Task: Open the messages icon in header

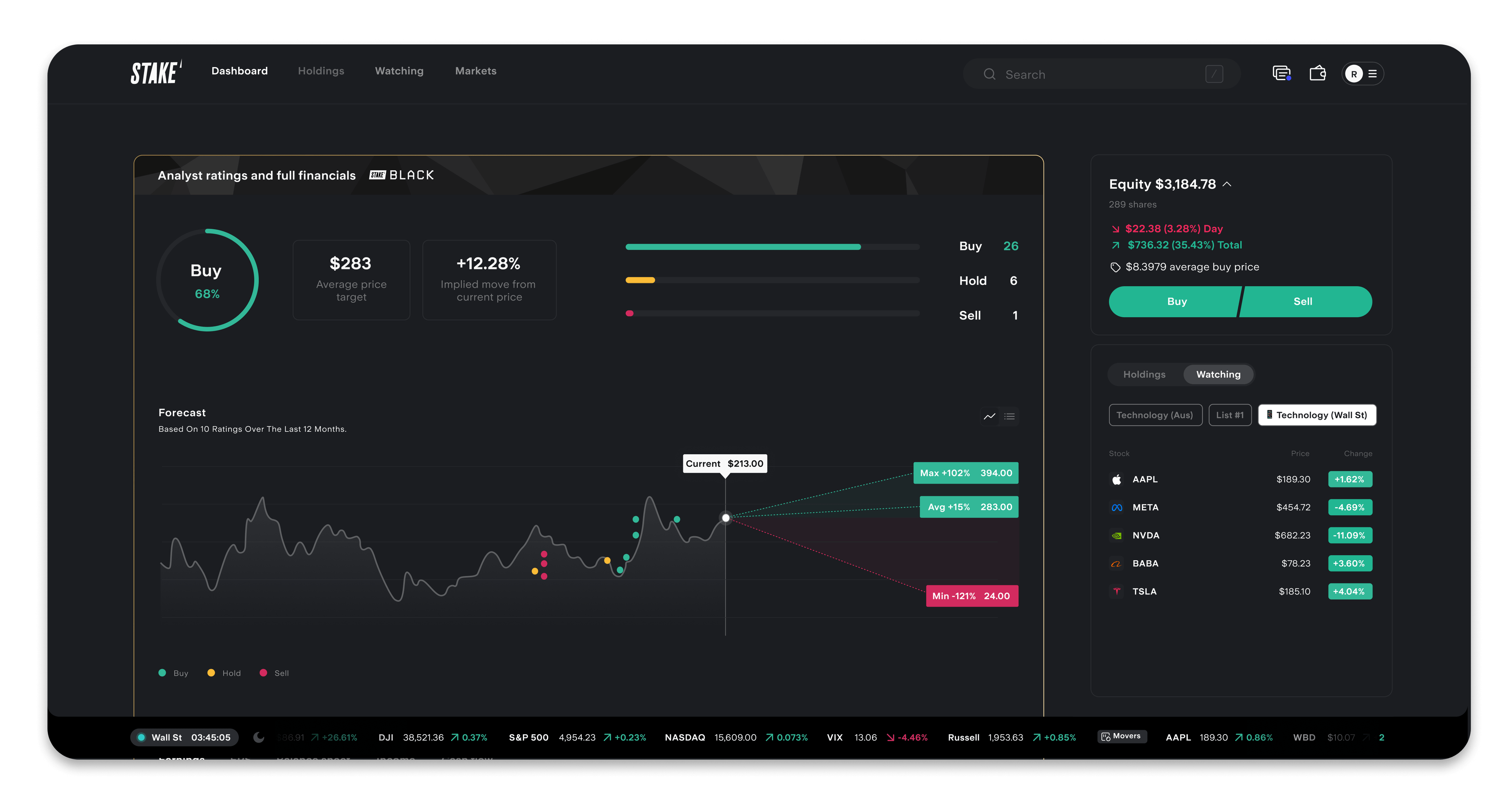Action: pyautogui.click(x=1281, y=73)
